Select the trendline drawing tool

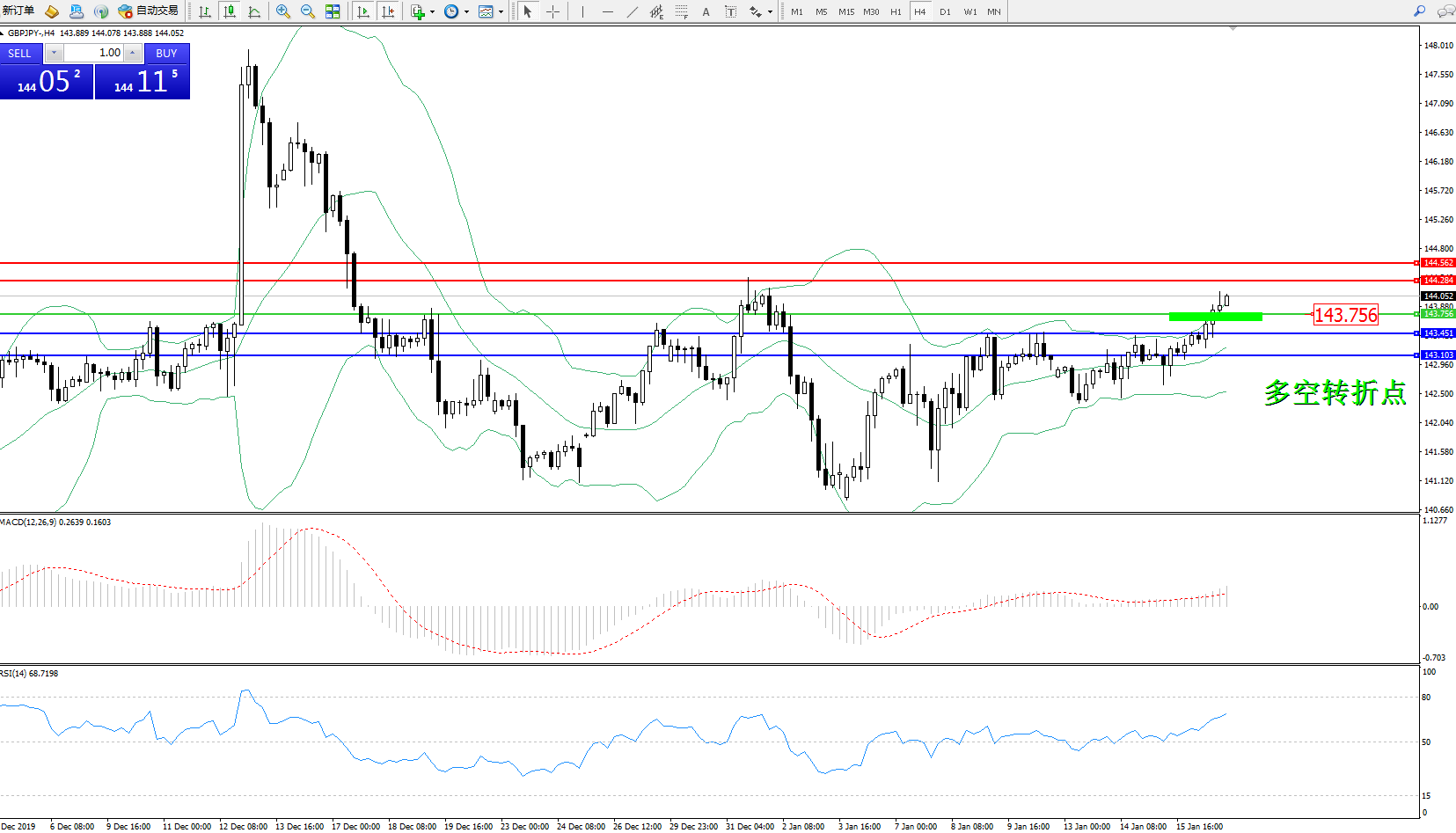[633, 11]
